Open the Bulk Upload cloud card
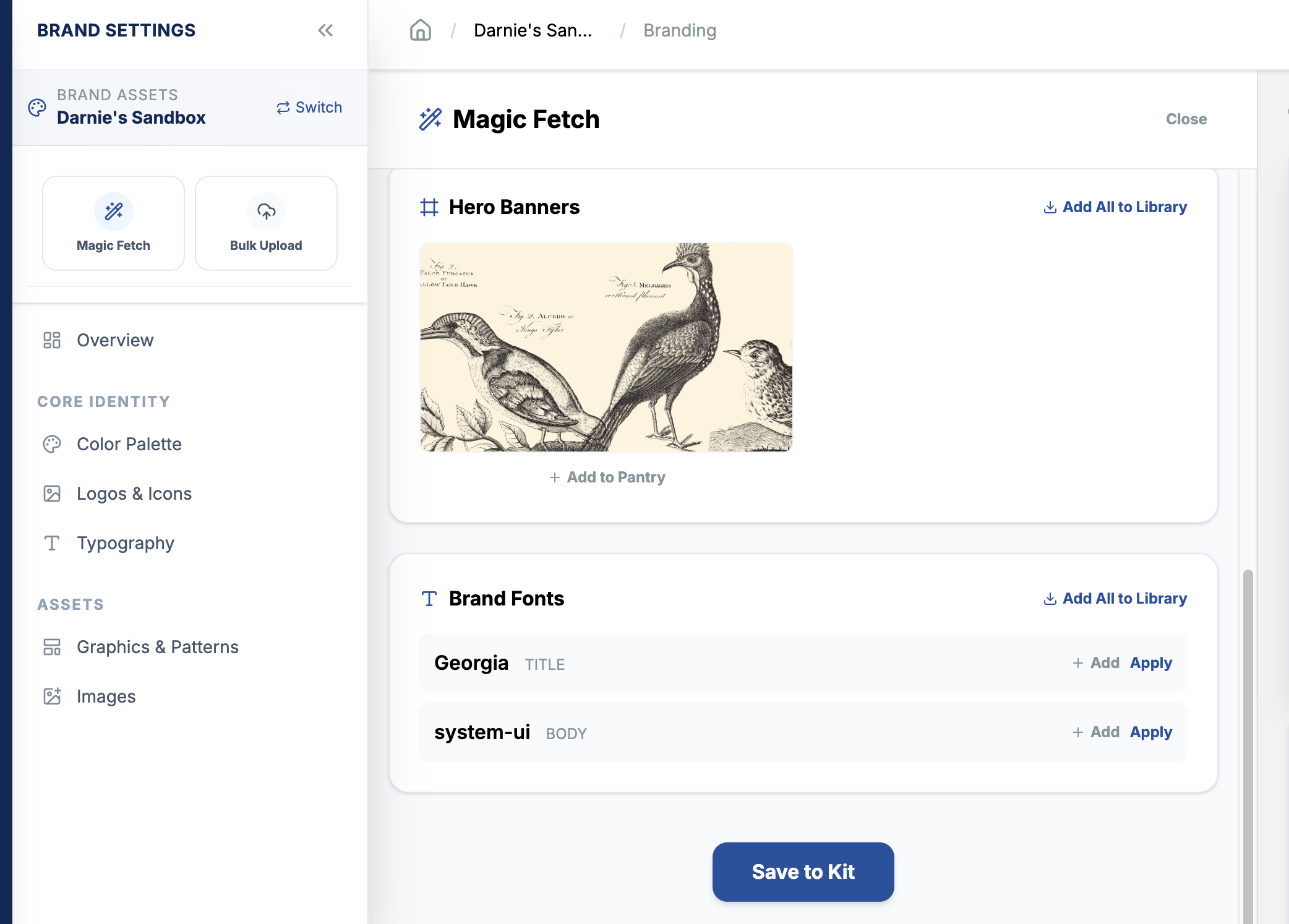The height and width of the screenshot is (924, 1289). pos(266,223)
